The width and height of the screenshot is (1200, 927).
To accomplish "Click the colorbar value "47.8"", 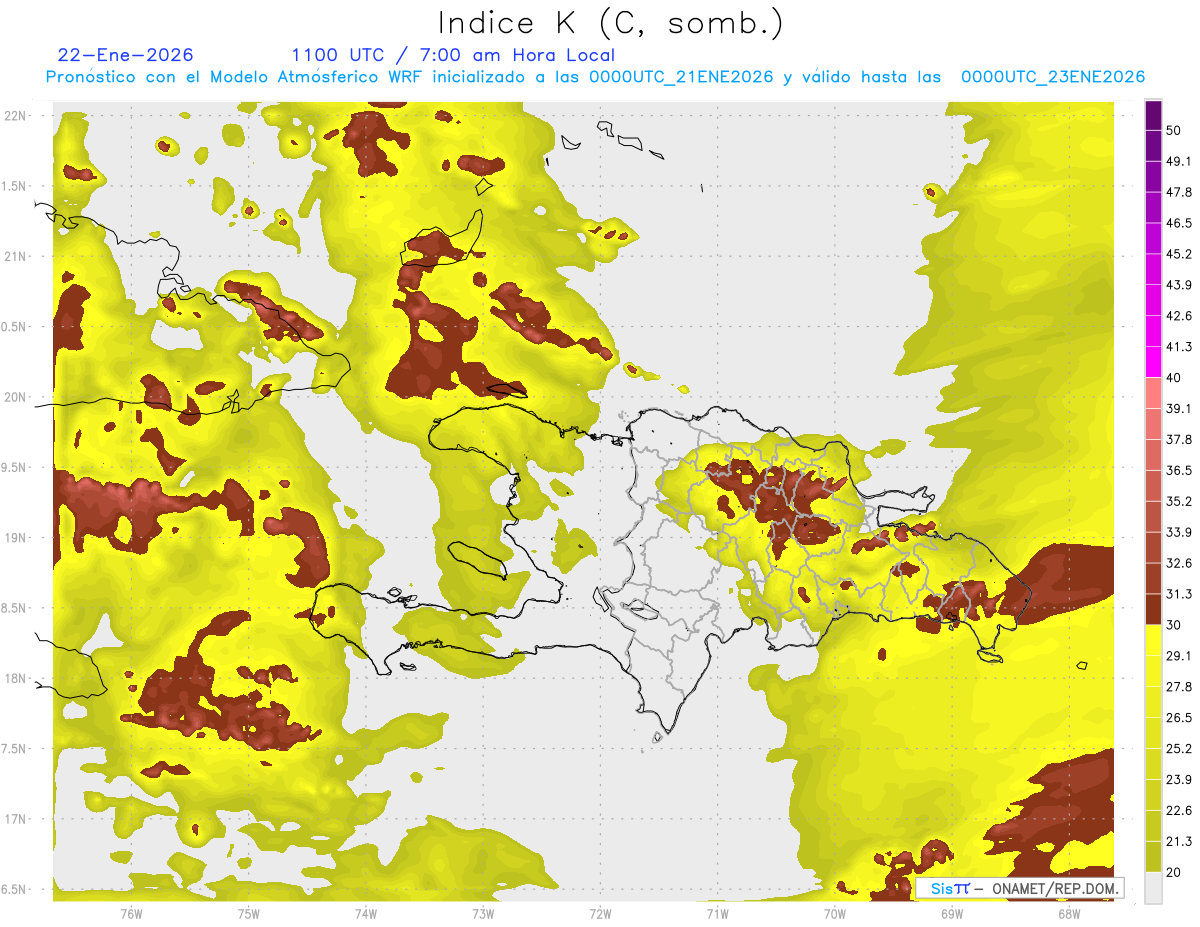I will coord(1179,192).
